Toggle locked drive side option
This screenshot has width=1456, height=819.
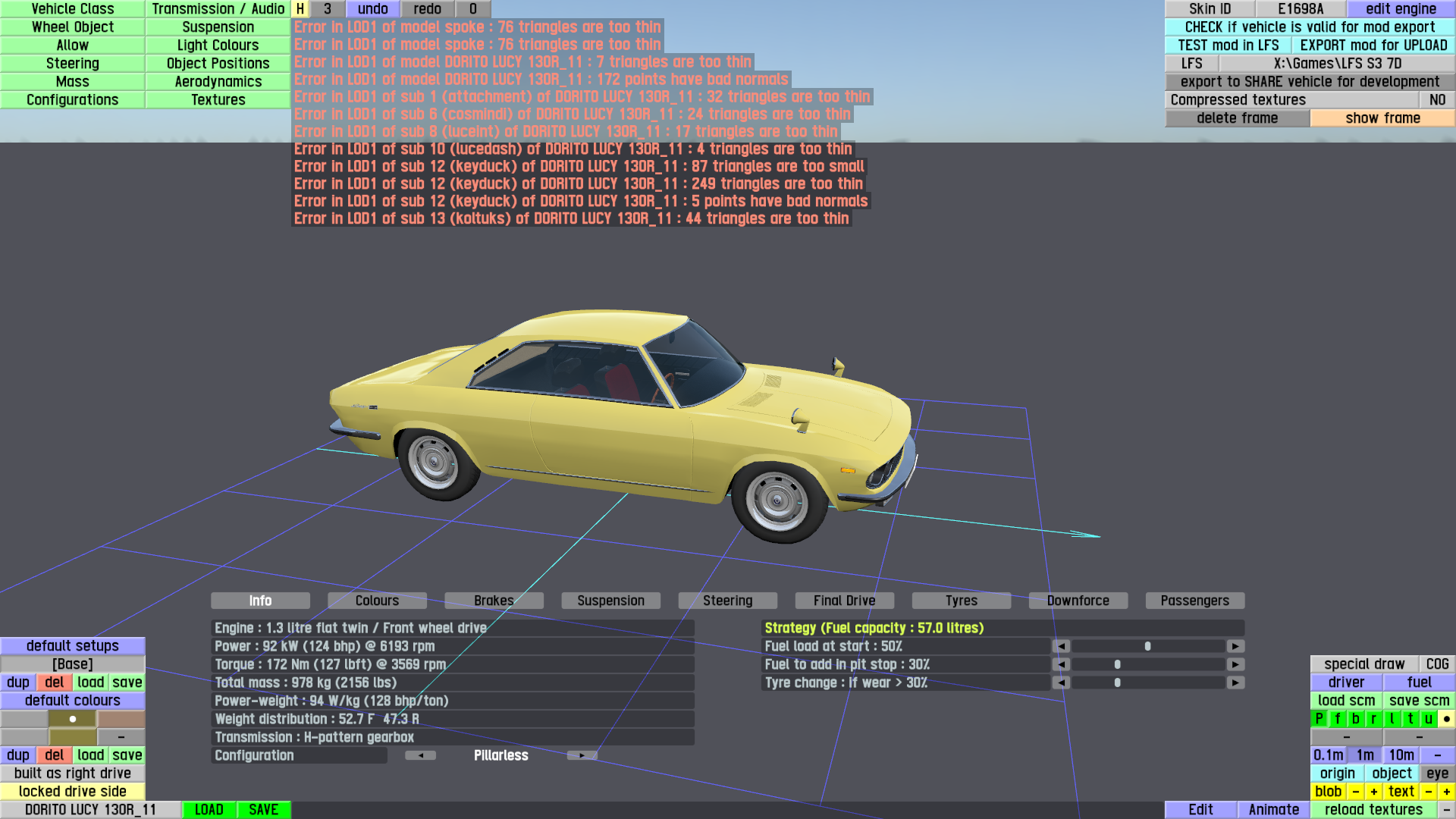(73, 792)
